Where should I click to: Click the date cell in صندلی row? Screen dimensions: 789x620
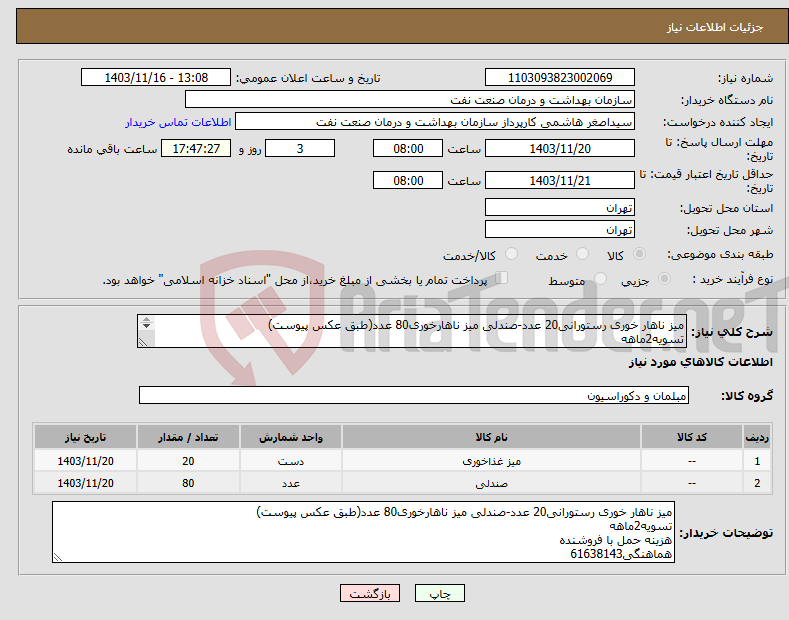[x=86, y=483]
